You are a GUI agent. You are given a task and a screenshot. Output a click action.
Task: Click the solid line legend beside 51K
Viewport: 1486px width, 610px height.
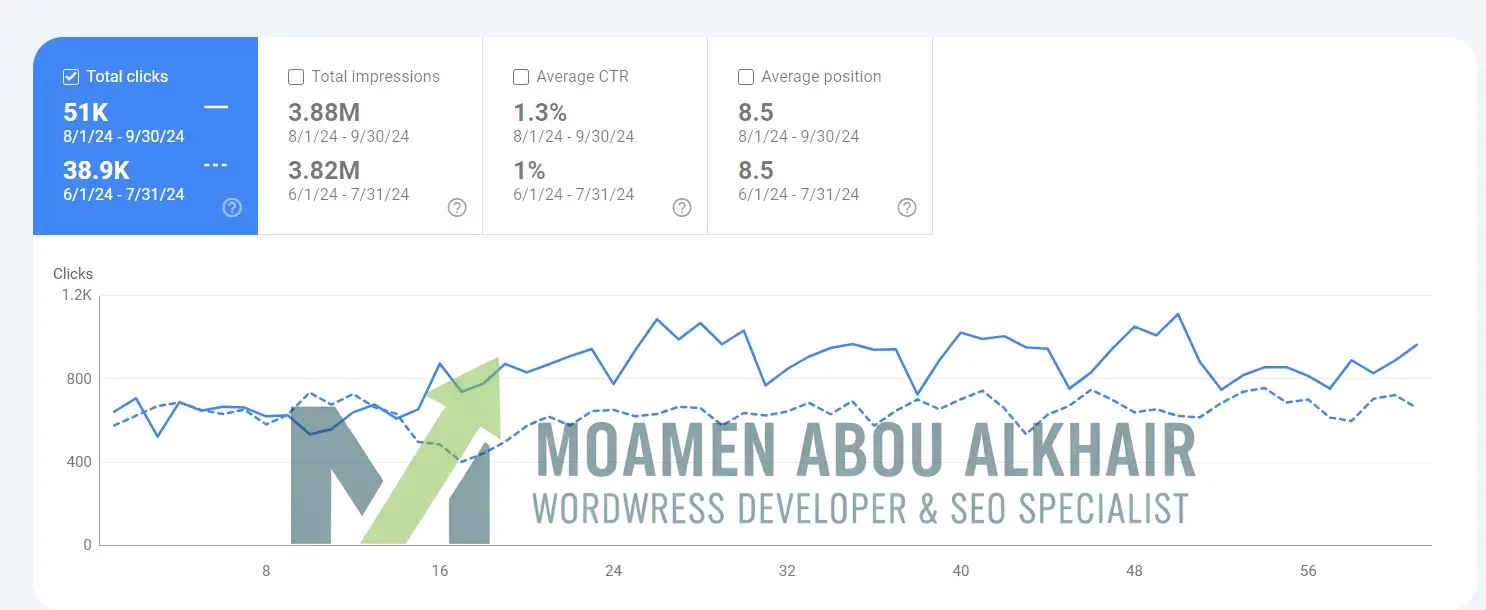[x=216, y=107]
